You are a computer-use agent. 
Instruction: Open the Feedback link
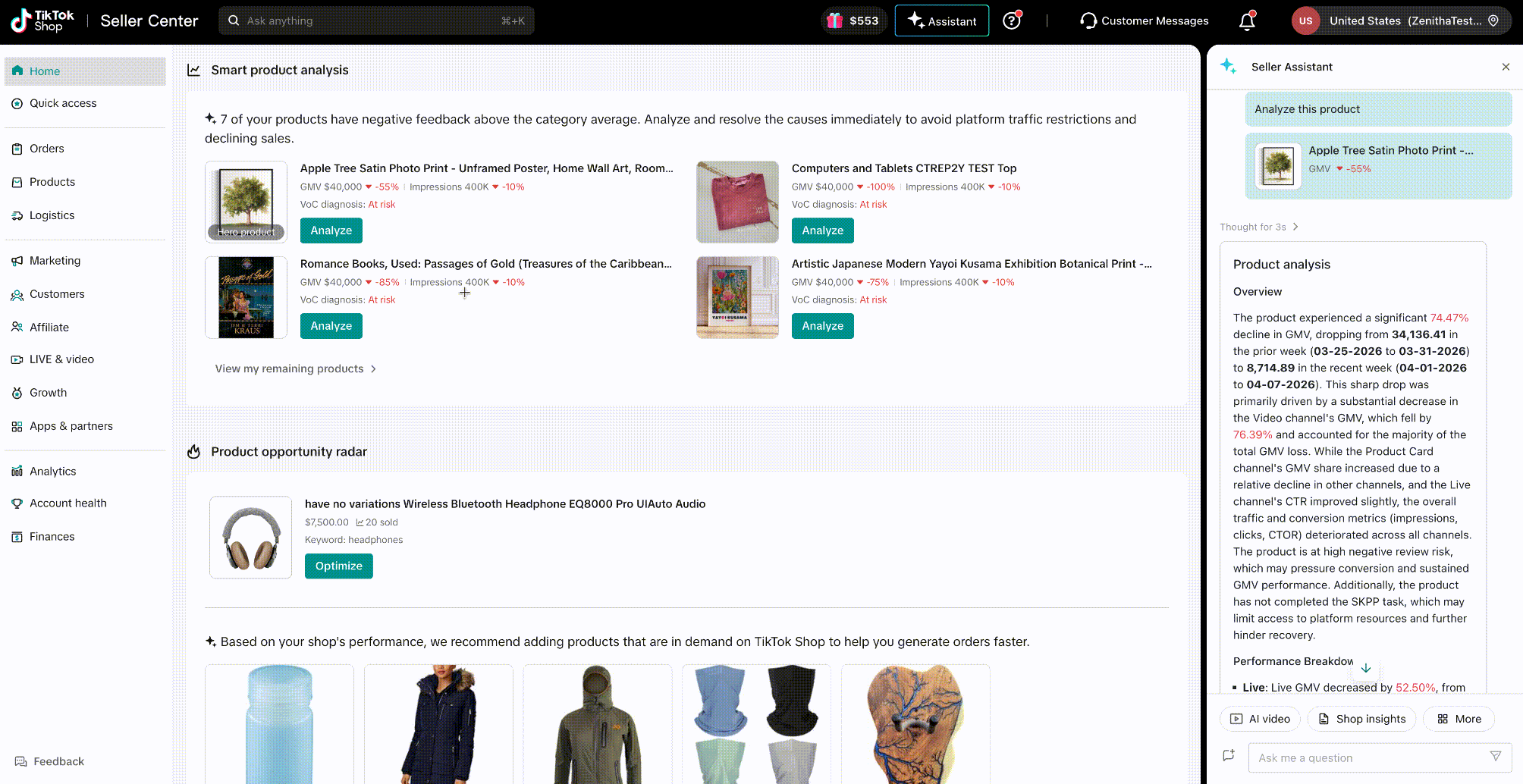point(49,761)
